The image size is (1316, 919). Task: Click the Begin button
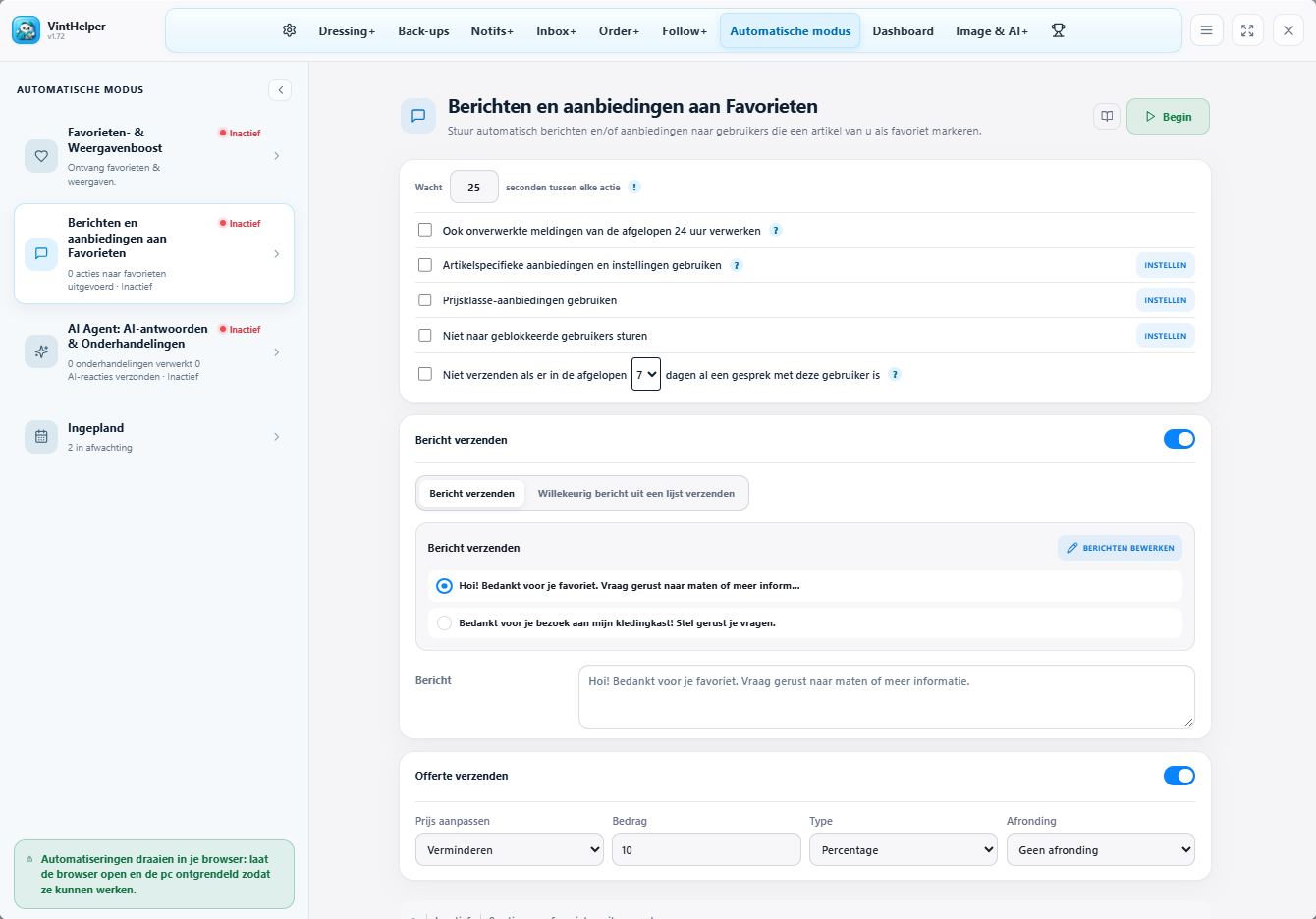pos(1168,116)
